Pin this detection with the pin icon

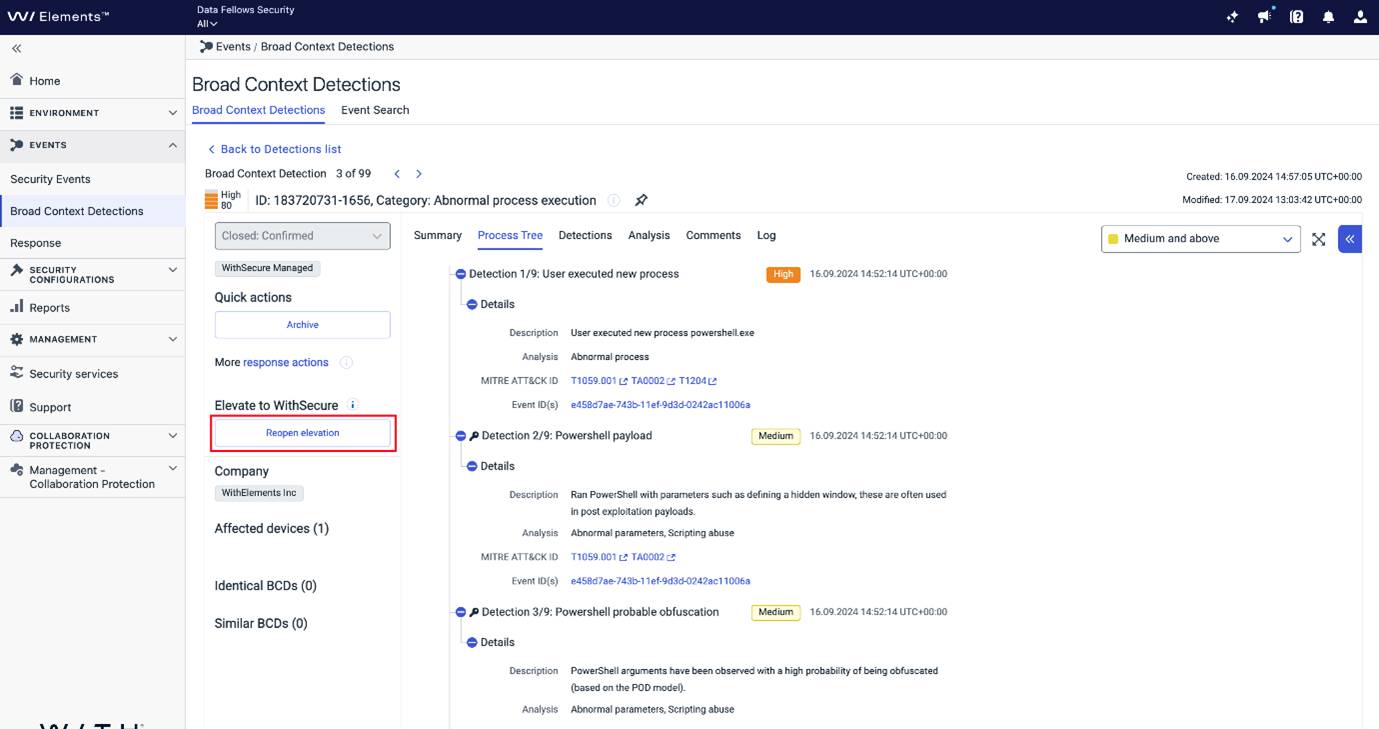click(641, 200)
